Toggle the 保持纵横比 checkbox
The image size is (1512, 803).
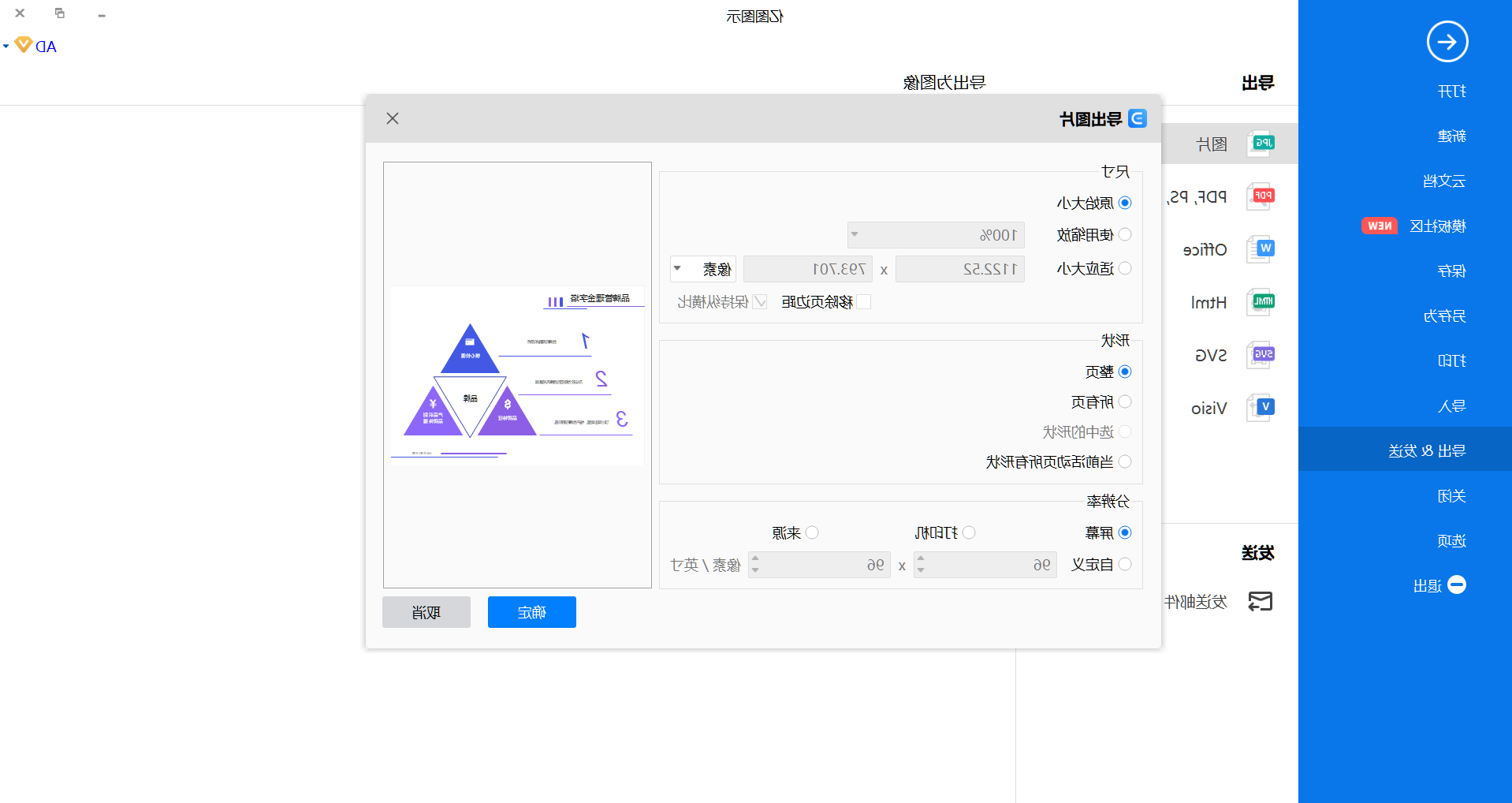point(760,301)
